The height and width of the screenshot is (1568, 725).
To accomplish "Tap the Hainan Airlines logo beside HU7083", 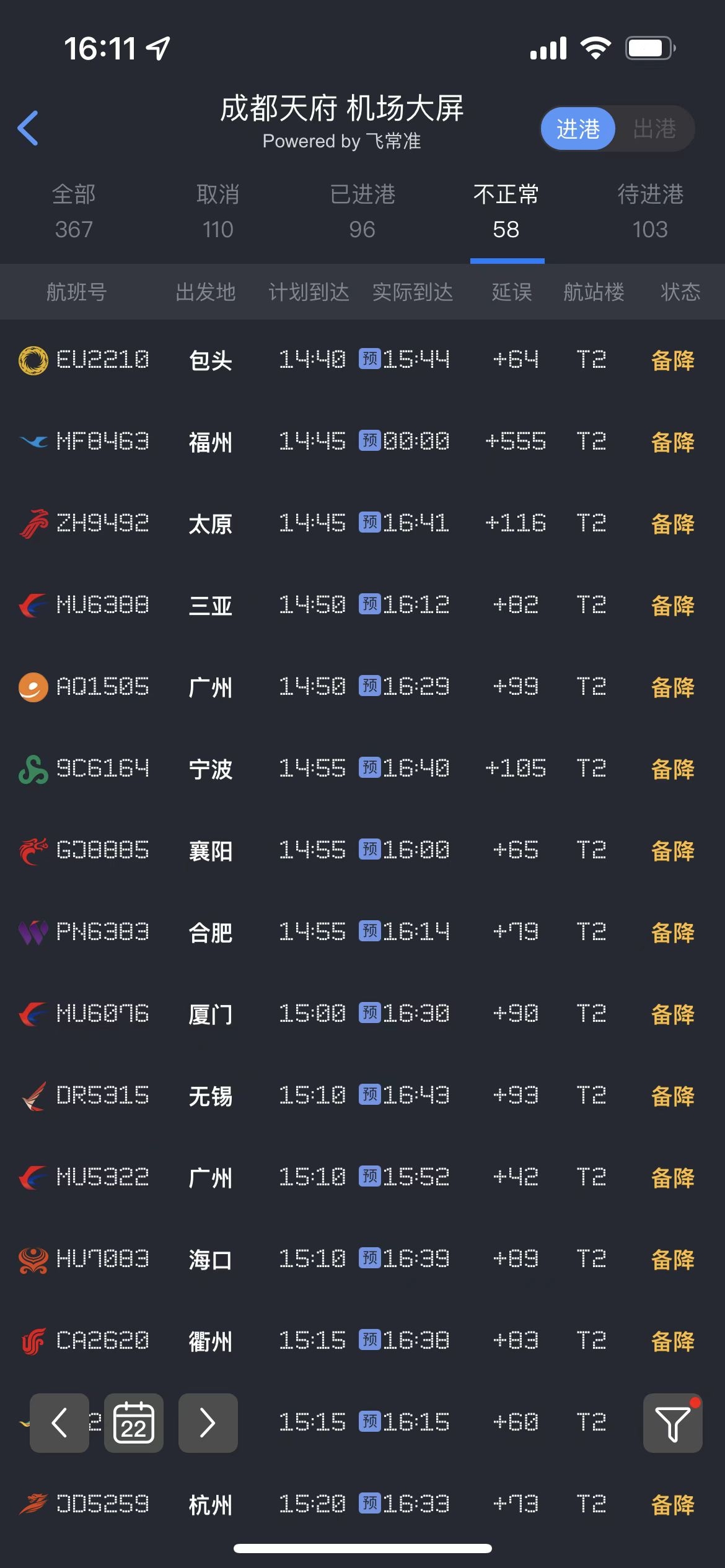I will pos(33,1260).
